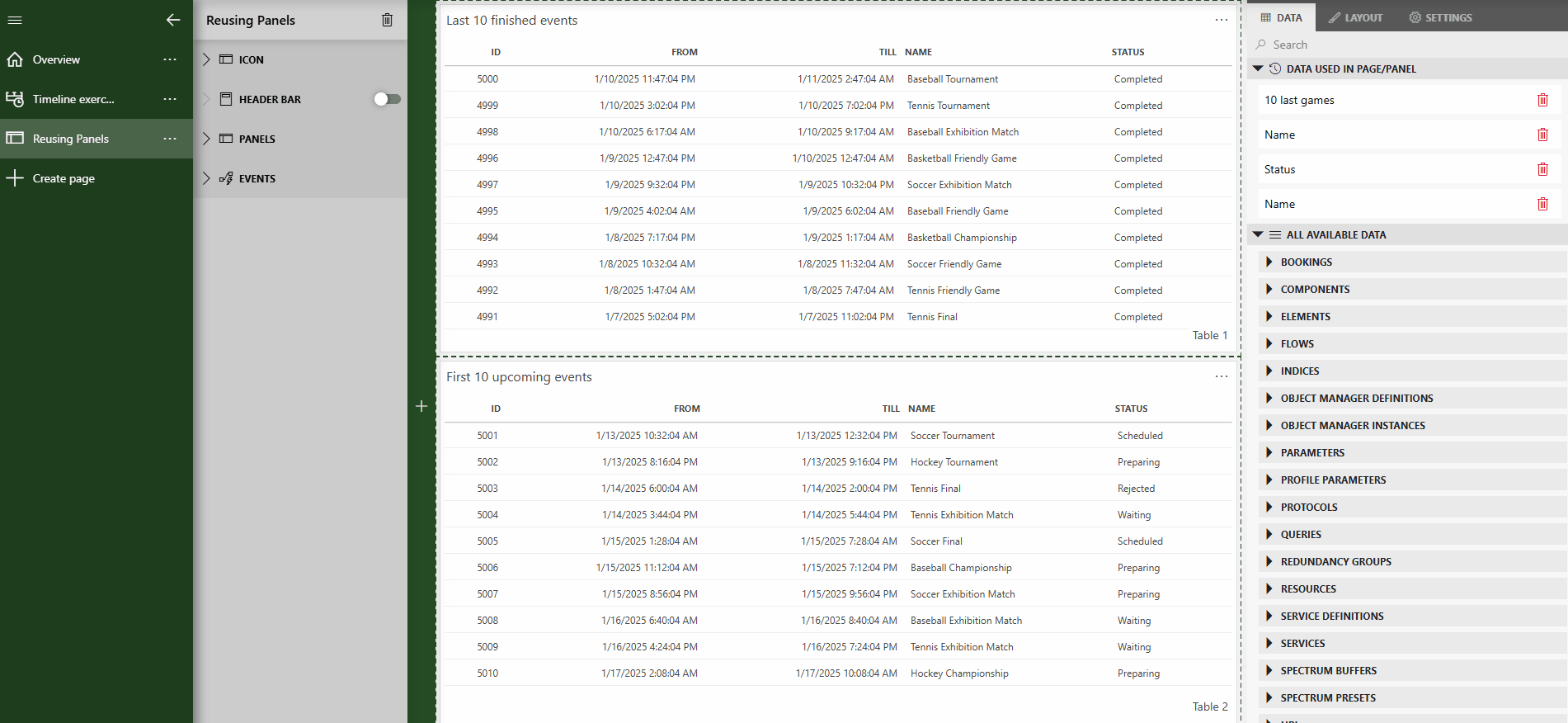This screenshot has height=723, width=1568.
Task: Collapse the Data Used in Page/Panel section
Action: tap(1258, 69)
